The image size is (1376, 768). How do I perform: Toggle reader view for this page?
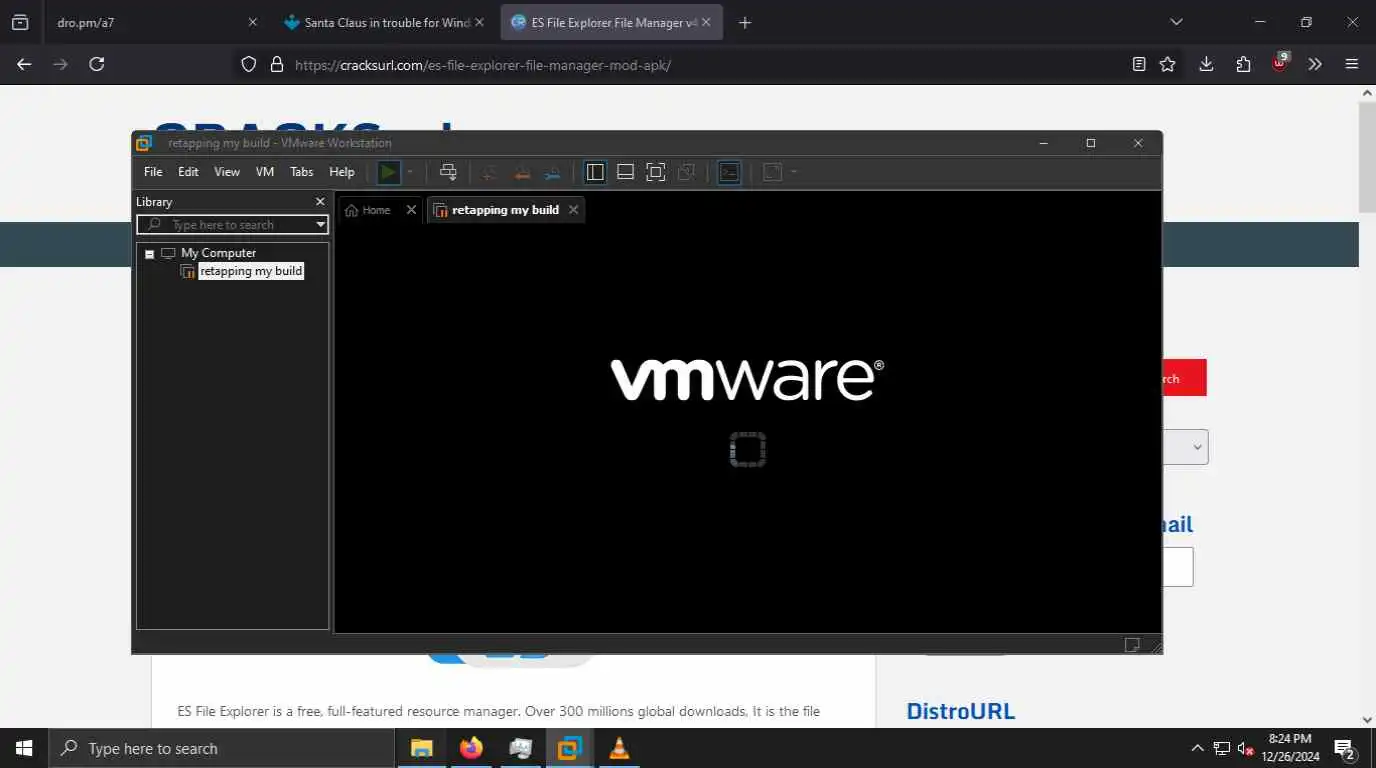tap(1139, 64)
